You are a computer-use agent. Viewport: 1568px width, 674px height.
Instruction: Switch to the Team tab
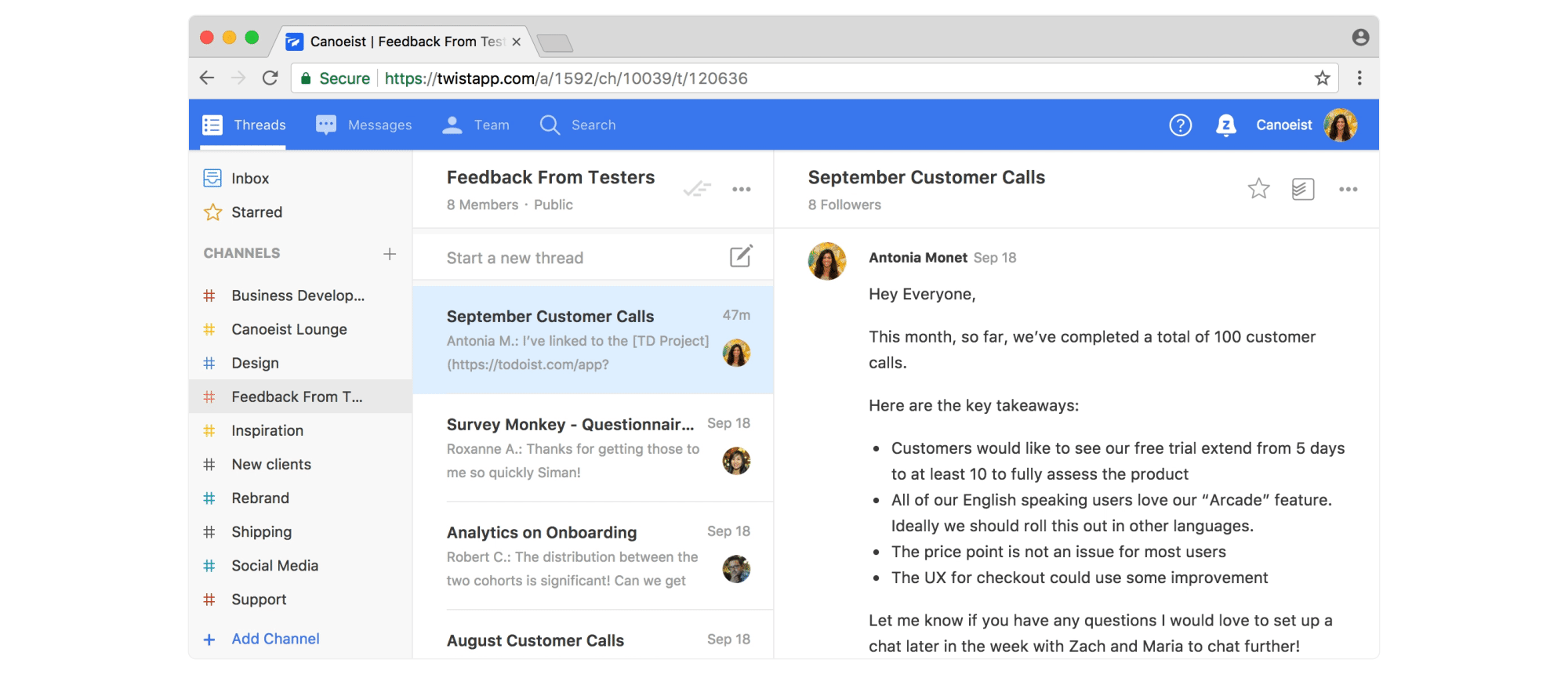coord(476,125)
